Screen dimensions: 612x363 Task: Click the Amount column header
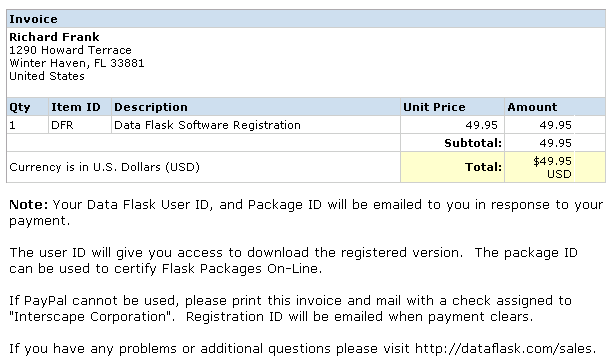pyautogui.click(x=532, y=107)
